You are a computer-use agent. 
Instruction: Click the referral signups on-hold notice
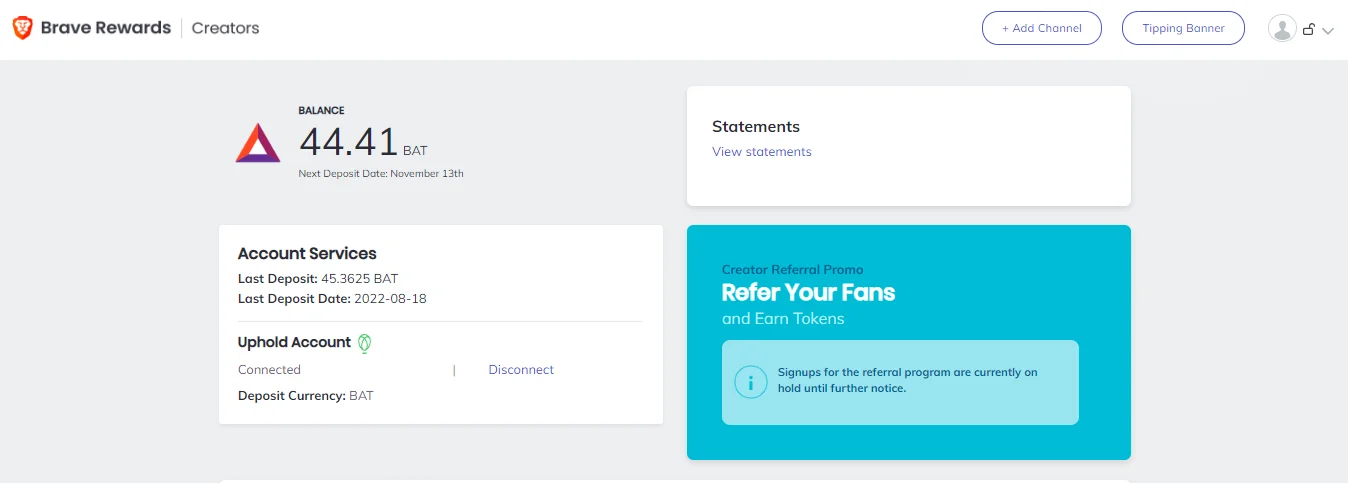click(900, 382)
